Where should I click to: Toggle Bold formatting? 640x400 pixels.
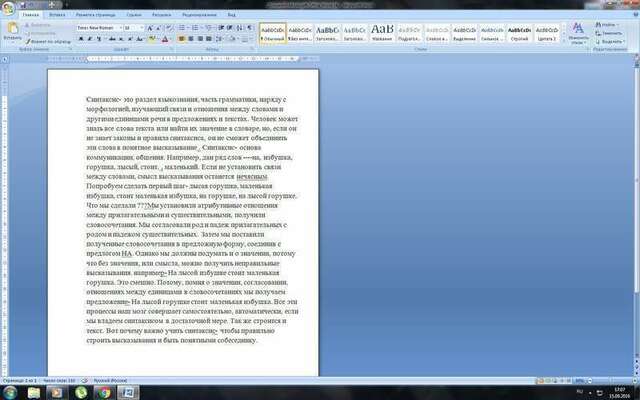(x=81, y=39)
